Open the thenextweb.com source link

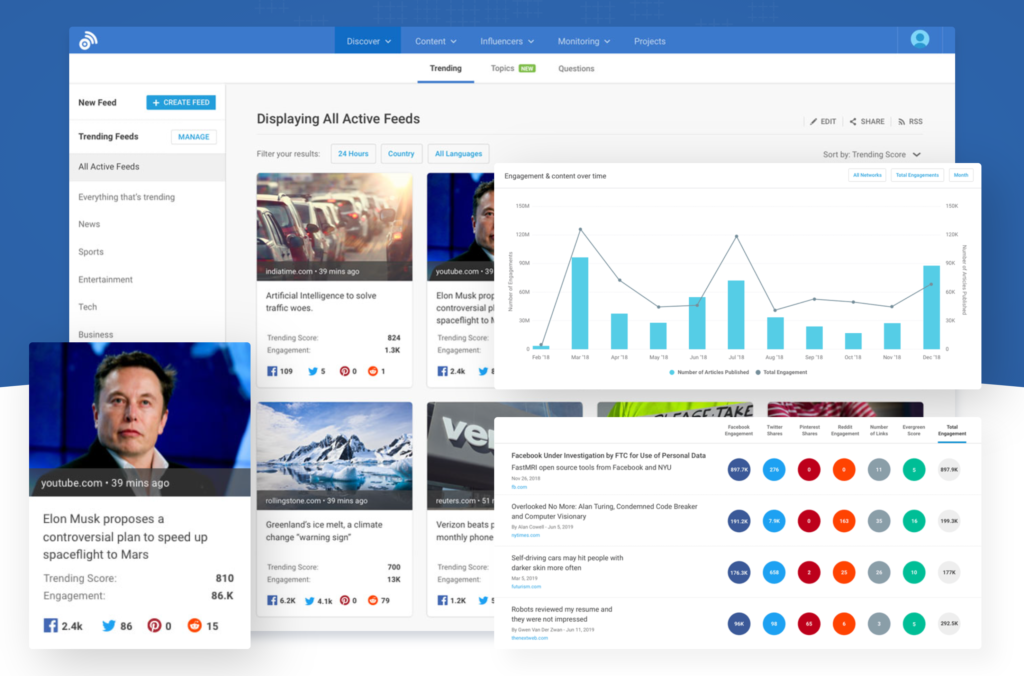tap(530, 638)
